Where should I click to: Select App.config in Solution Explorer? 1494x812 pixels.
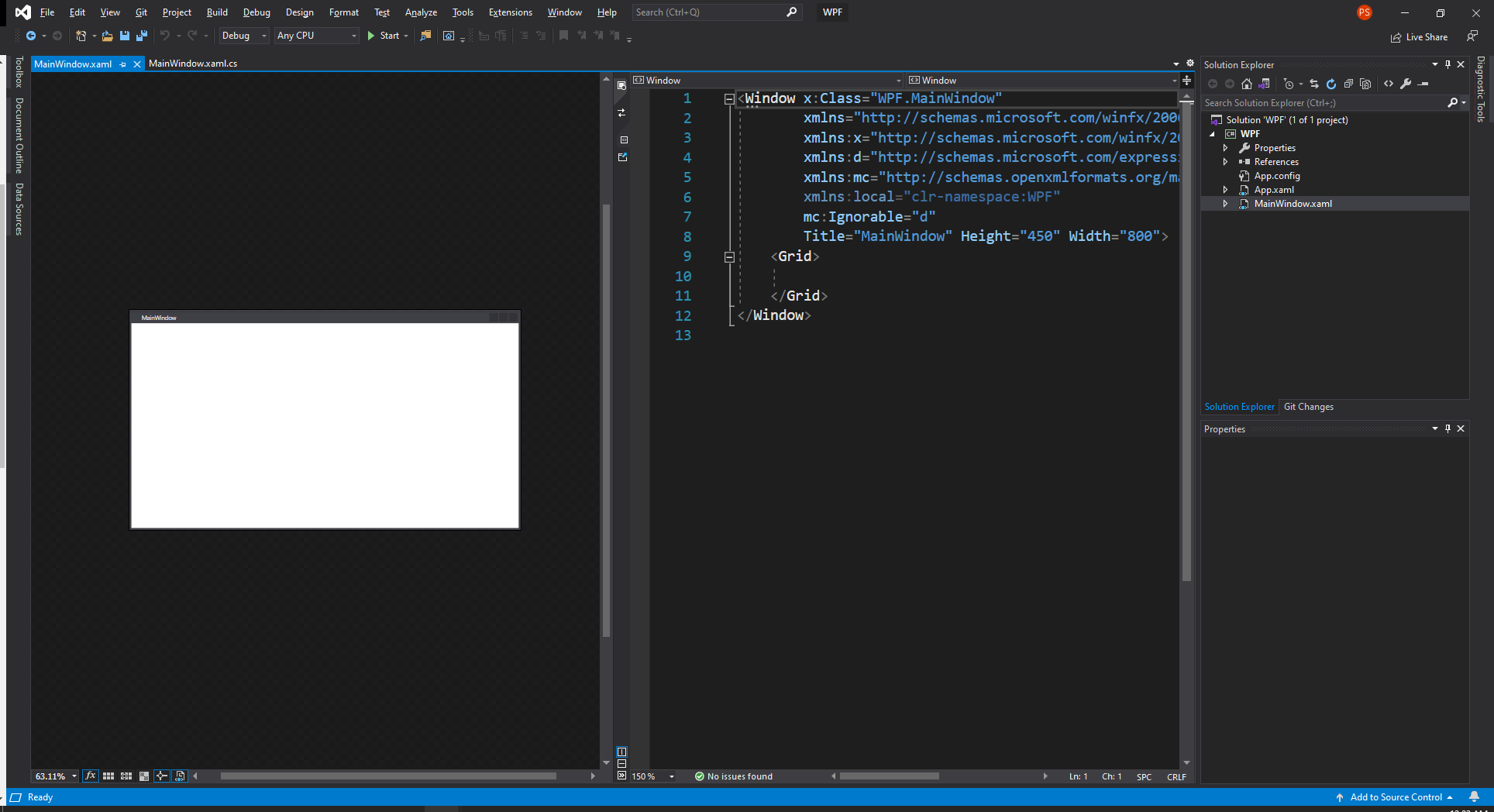pos(1276,176)
